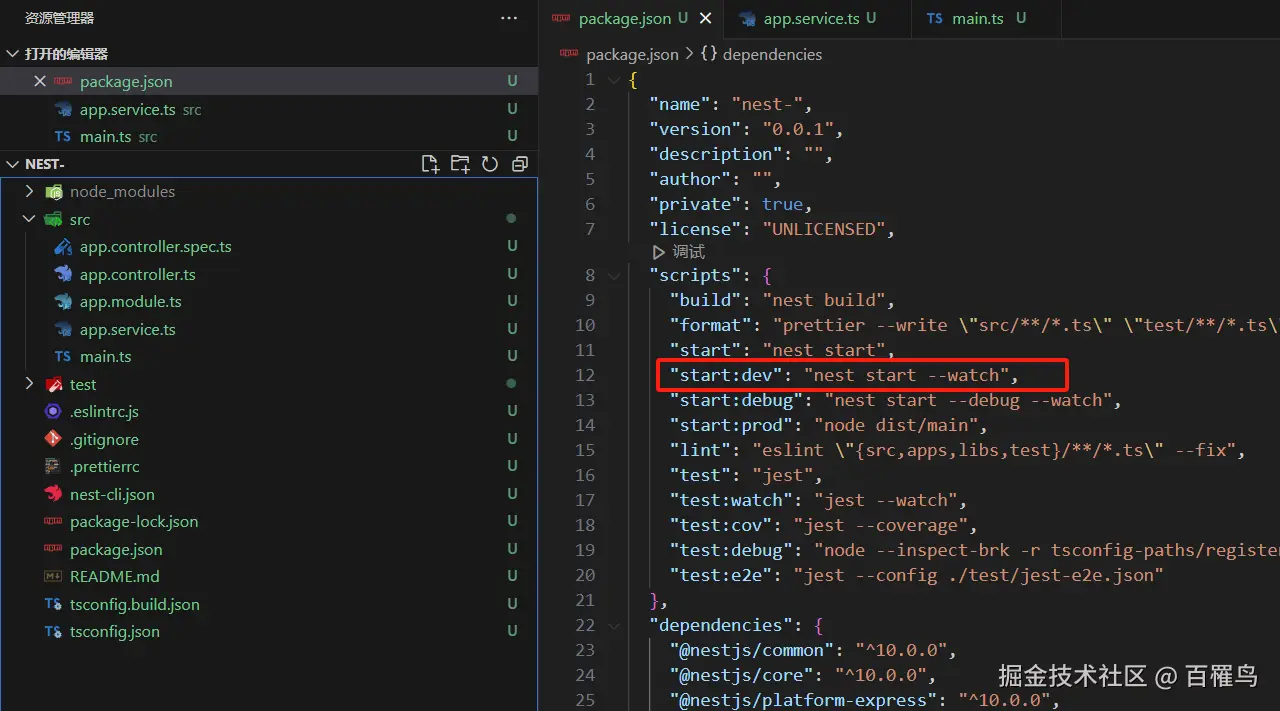The image size is (1280, 711).
Task: Open app.module.ts in the file tree
Action: coord(131,301)
